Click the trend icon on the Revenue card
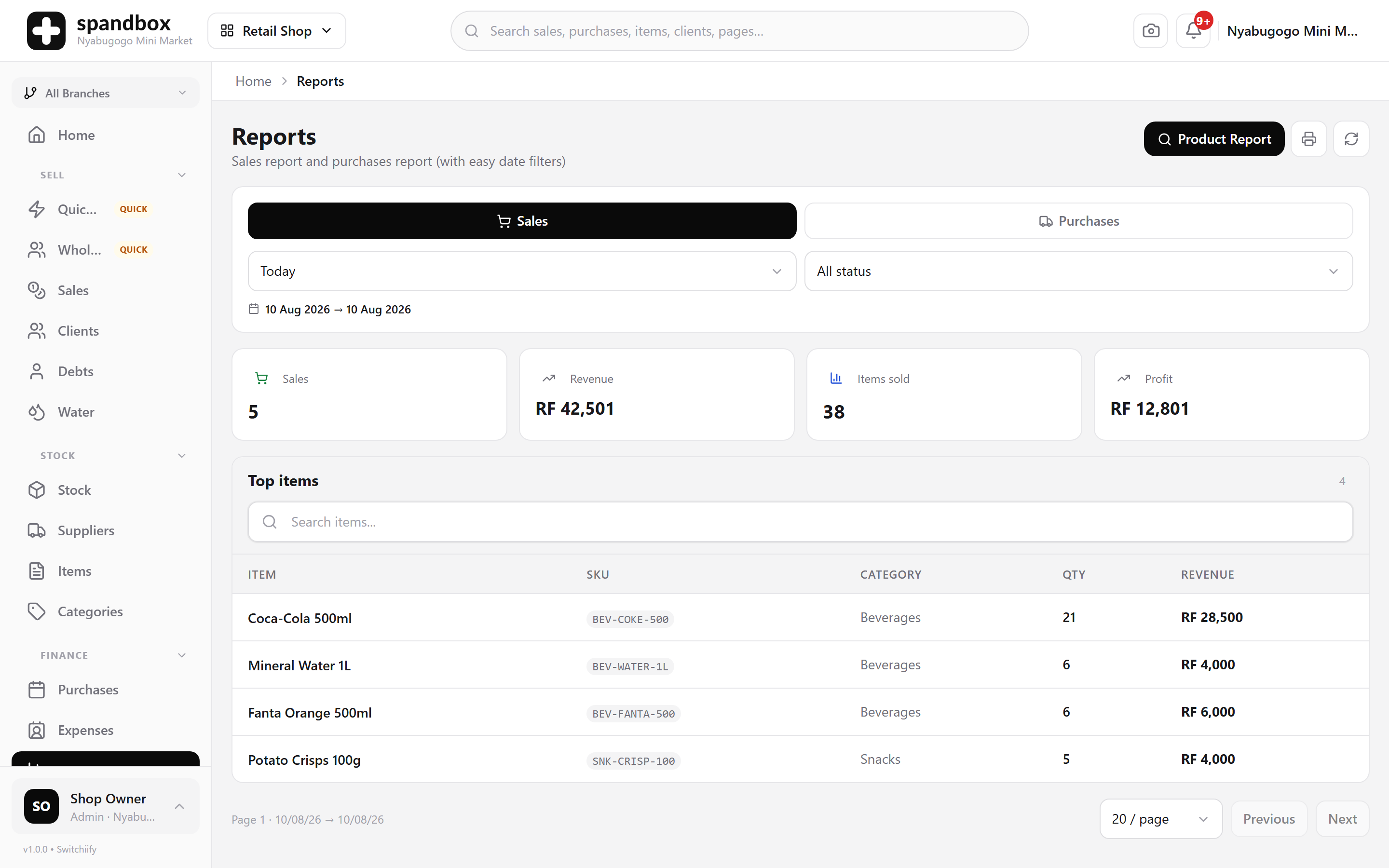Screen dimensions: 1389x868 [549, 379]
